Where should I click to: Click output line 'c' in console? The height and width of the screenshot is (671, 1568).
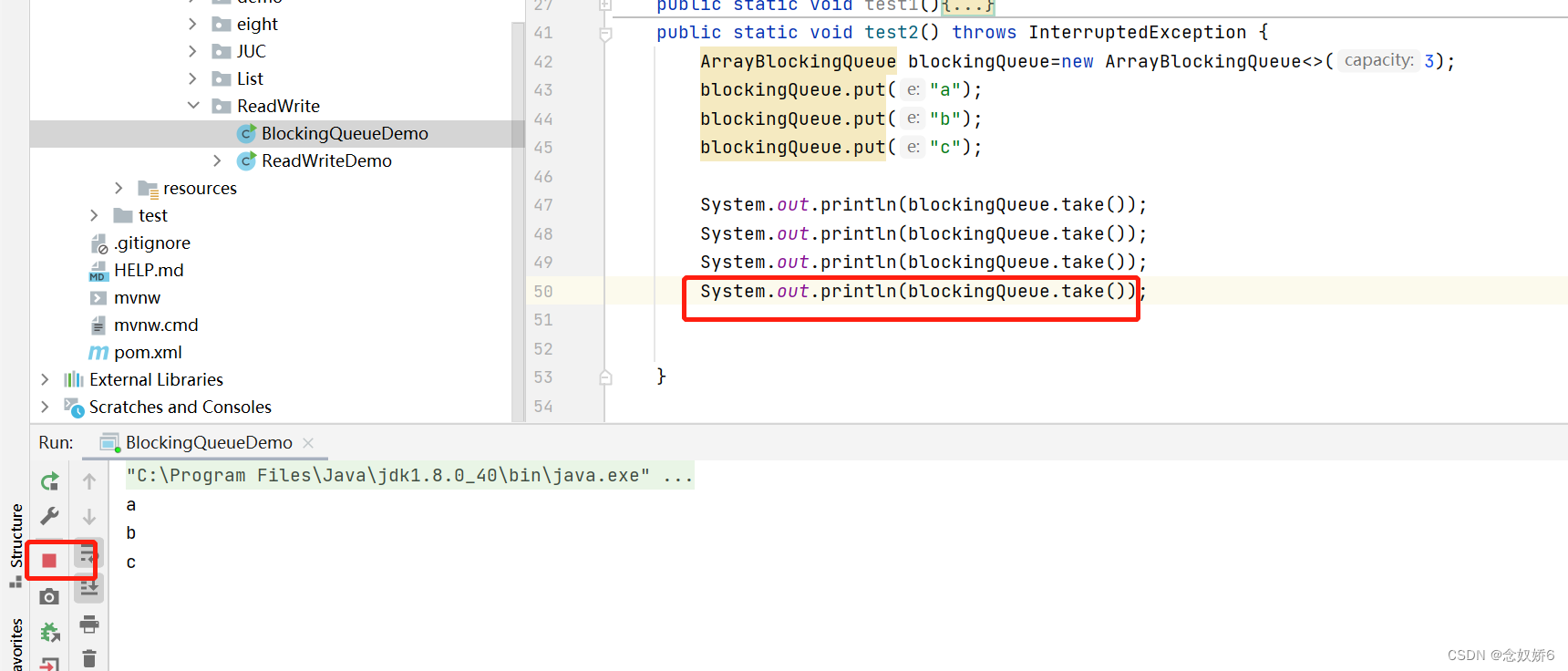click(131, 563)
